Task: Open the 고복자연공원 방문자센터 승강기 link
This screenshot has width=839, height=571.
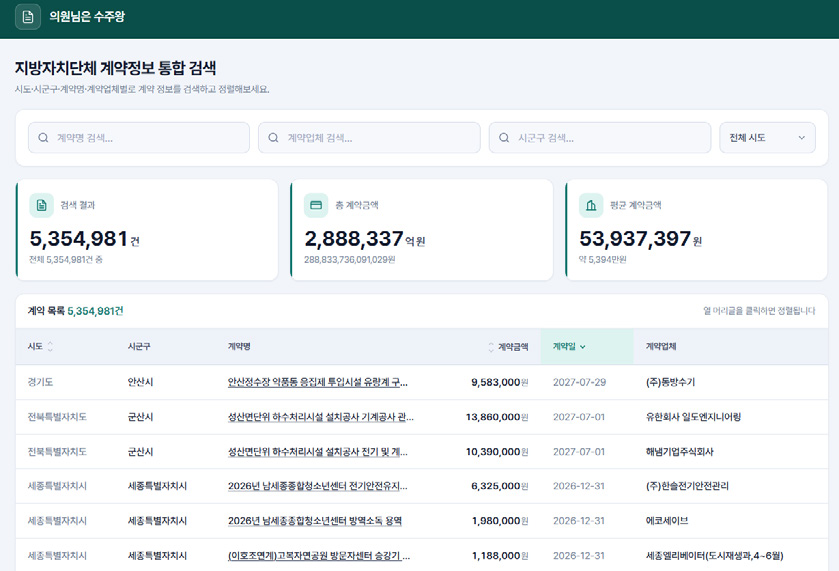Action: pyautogui.click(x=319, y=555)
